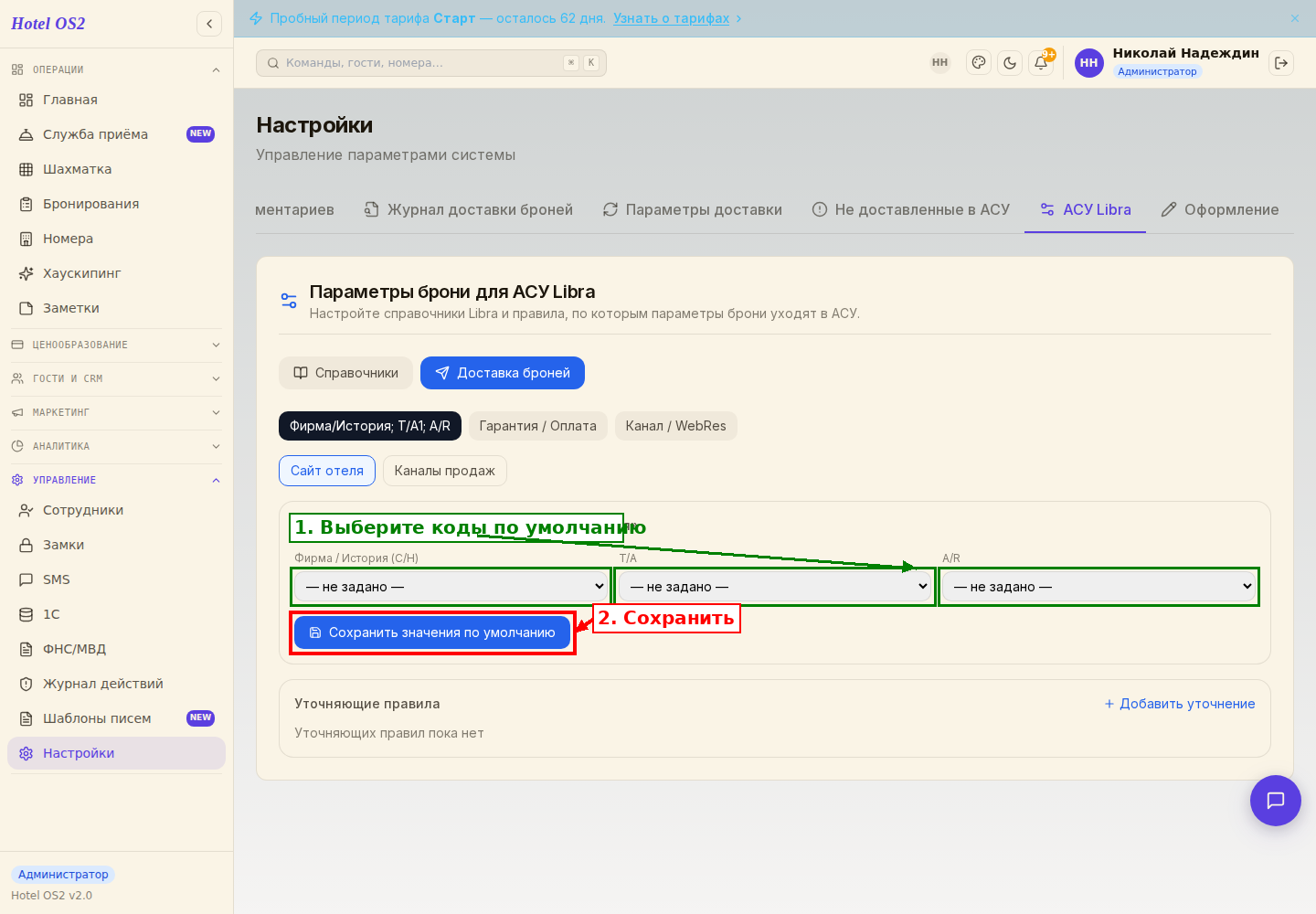Screen dimensions: 1316x914
Task: Switch to the Оформление tab
Action: (x=1220, y=209)
